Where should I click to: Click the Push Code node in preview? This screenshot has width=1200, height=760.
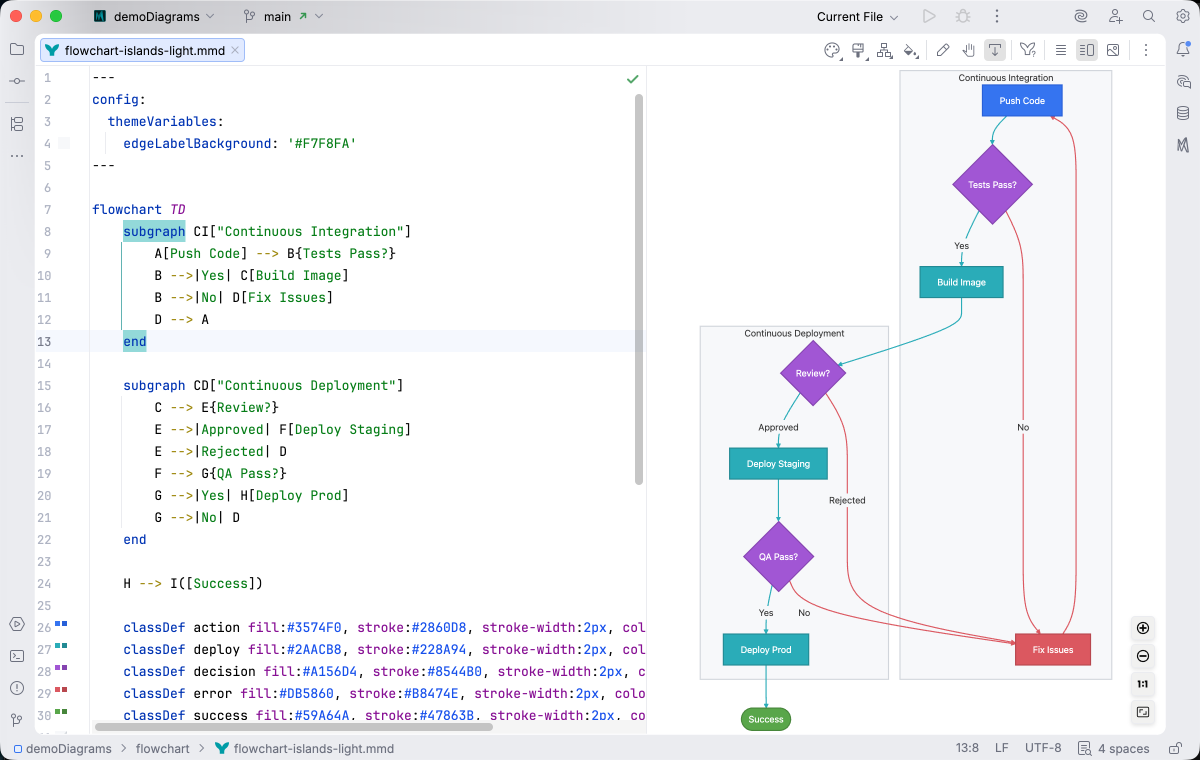[1022, 101]
